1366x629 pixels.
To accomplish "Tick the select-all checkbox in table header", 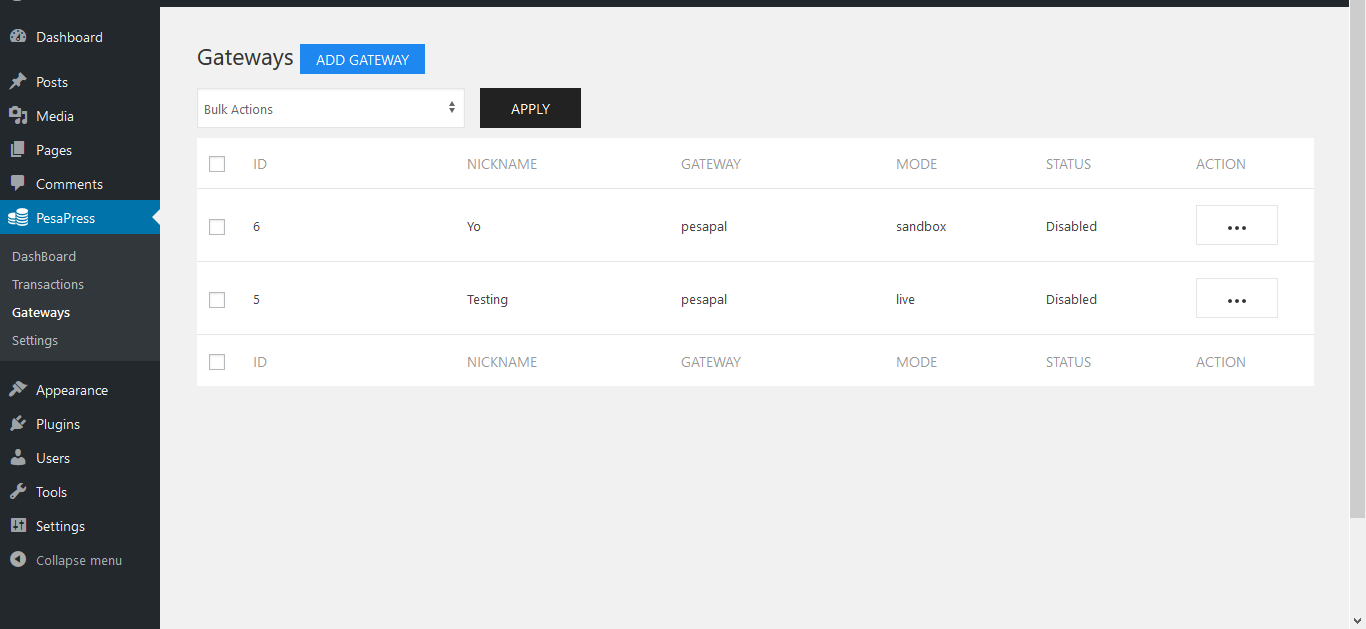I will pos(217,164).
